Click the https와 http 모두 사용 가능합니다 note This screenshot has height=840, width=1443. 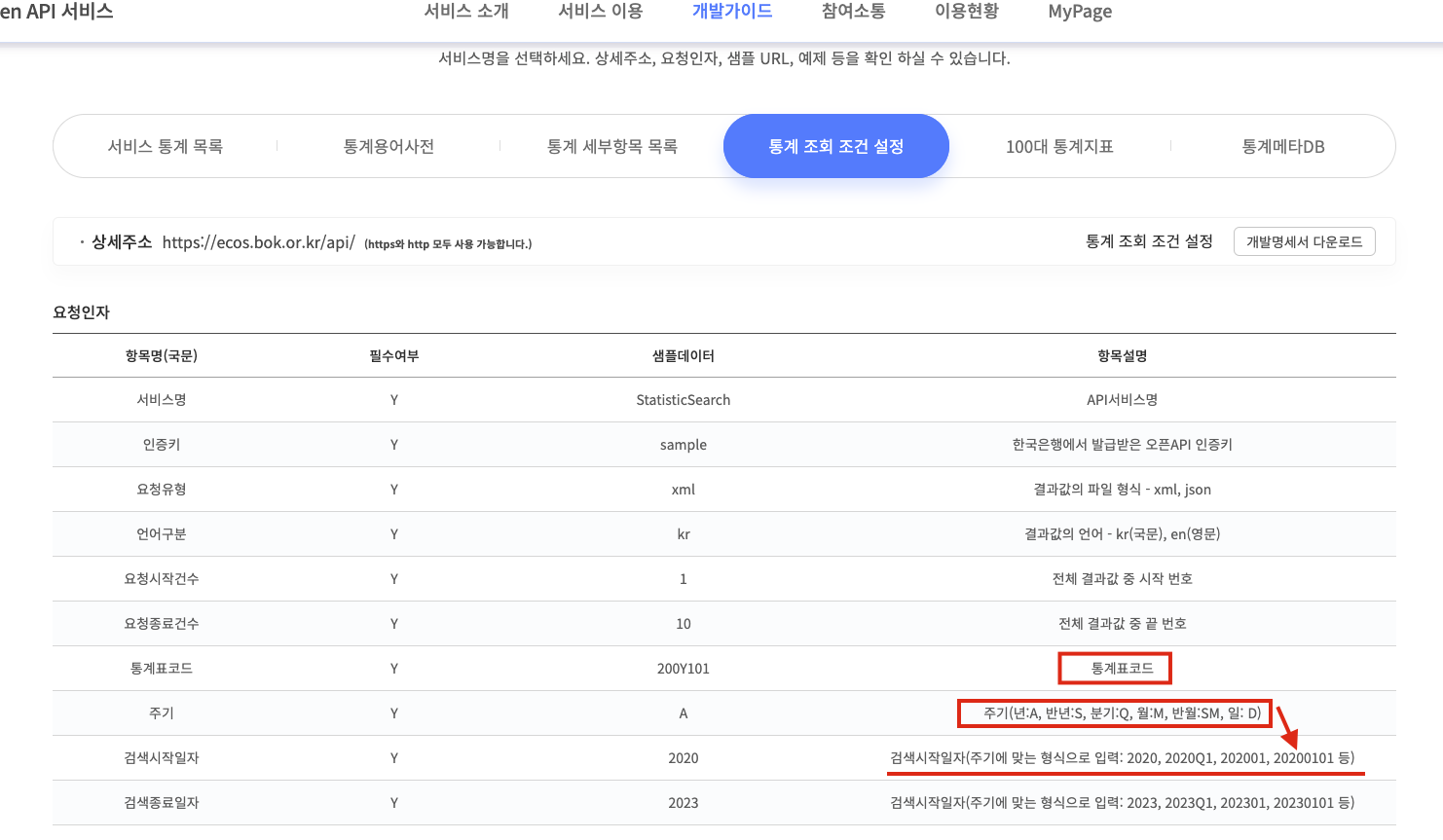[448, 244]
